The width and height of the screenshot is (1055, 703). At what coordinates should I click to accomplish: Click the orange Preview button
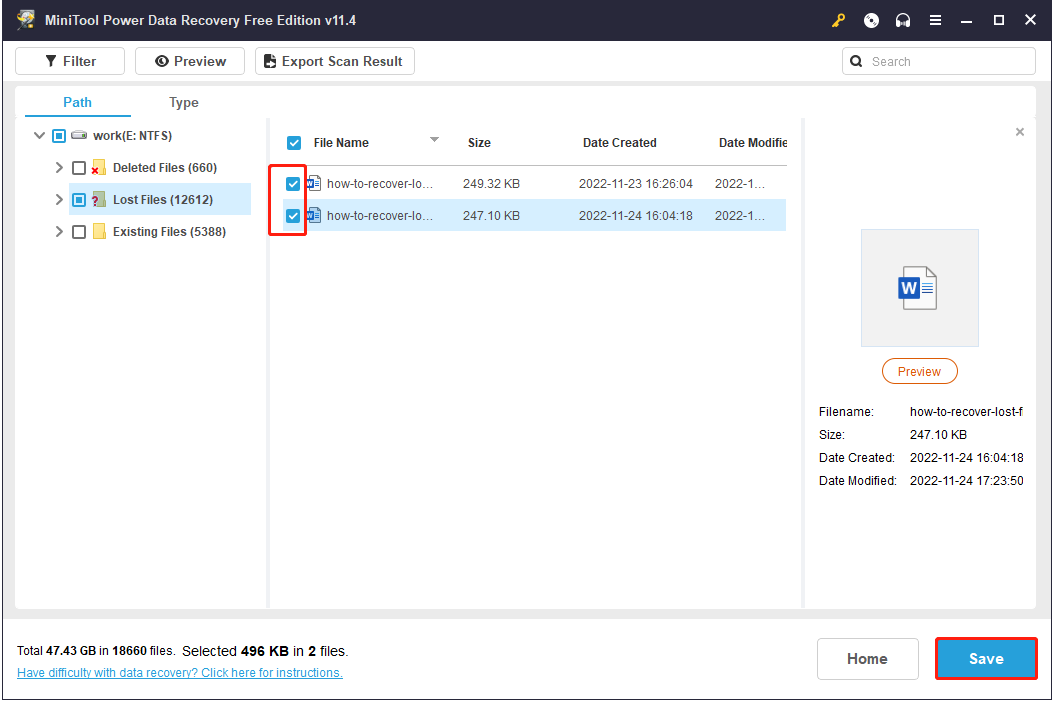(x=919, y=371)
